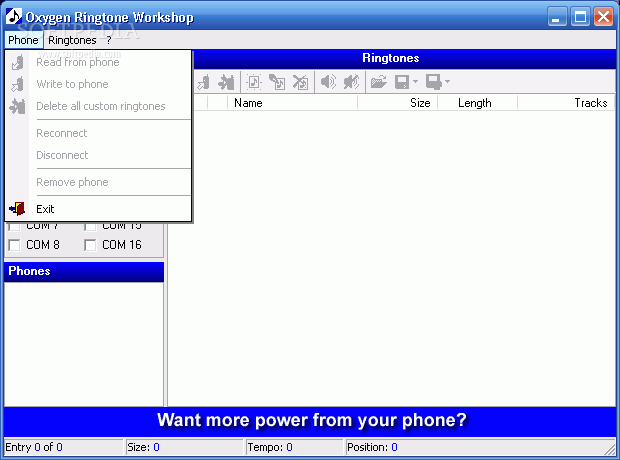620x460 pixels.
Task: Click the 'Tempo: 0' status bar text
Action: coord(270,447)
